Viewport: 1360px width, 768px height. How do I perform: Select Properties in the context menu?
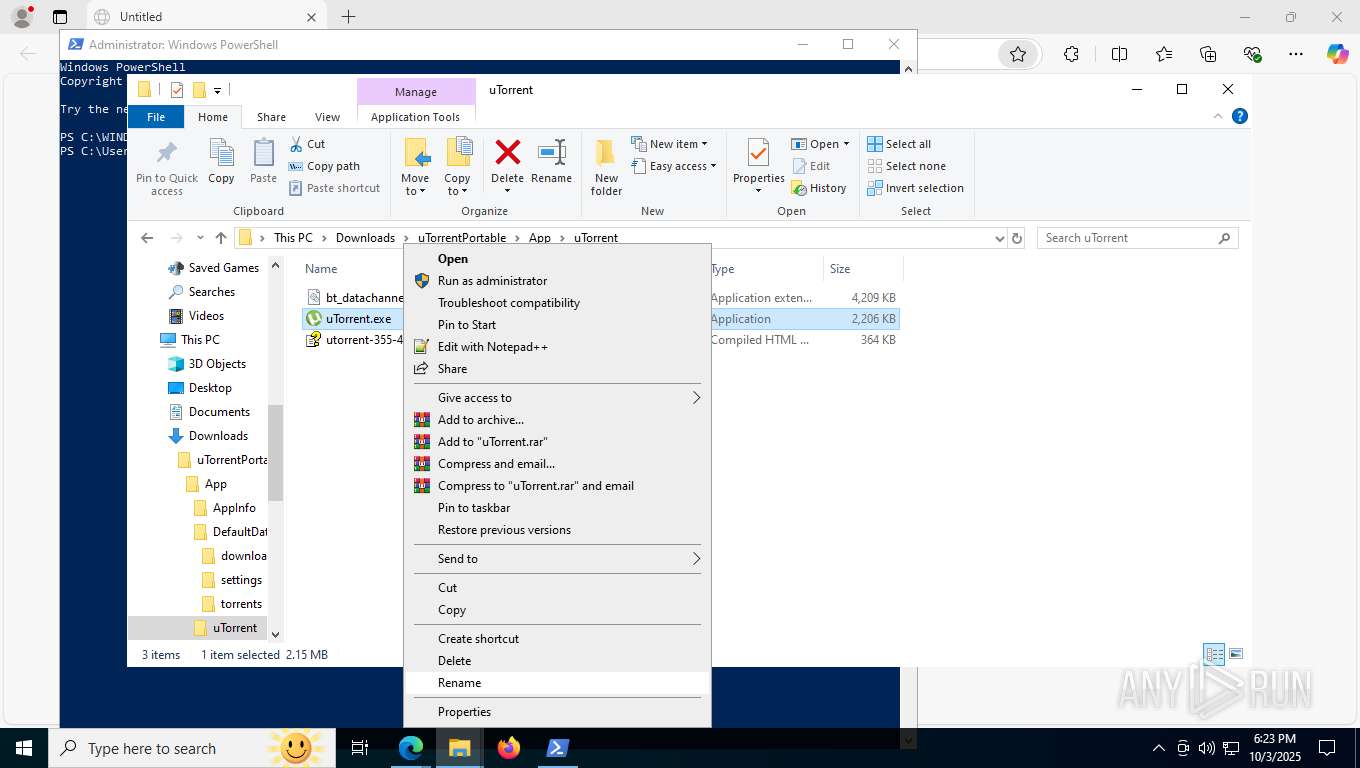pyautogui.click(x=557, y=712)
